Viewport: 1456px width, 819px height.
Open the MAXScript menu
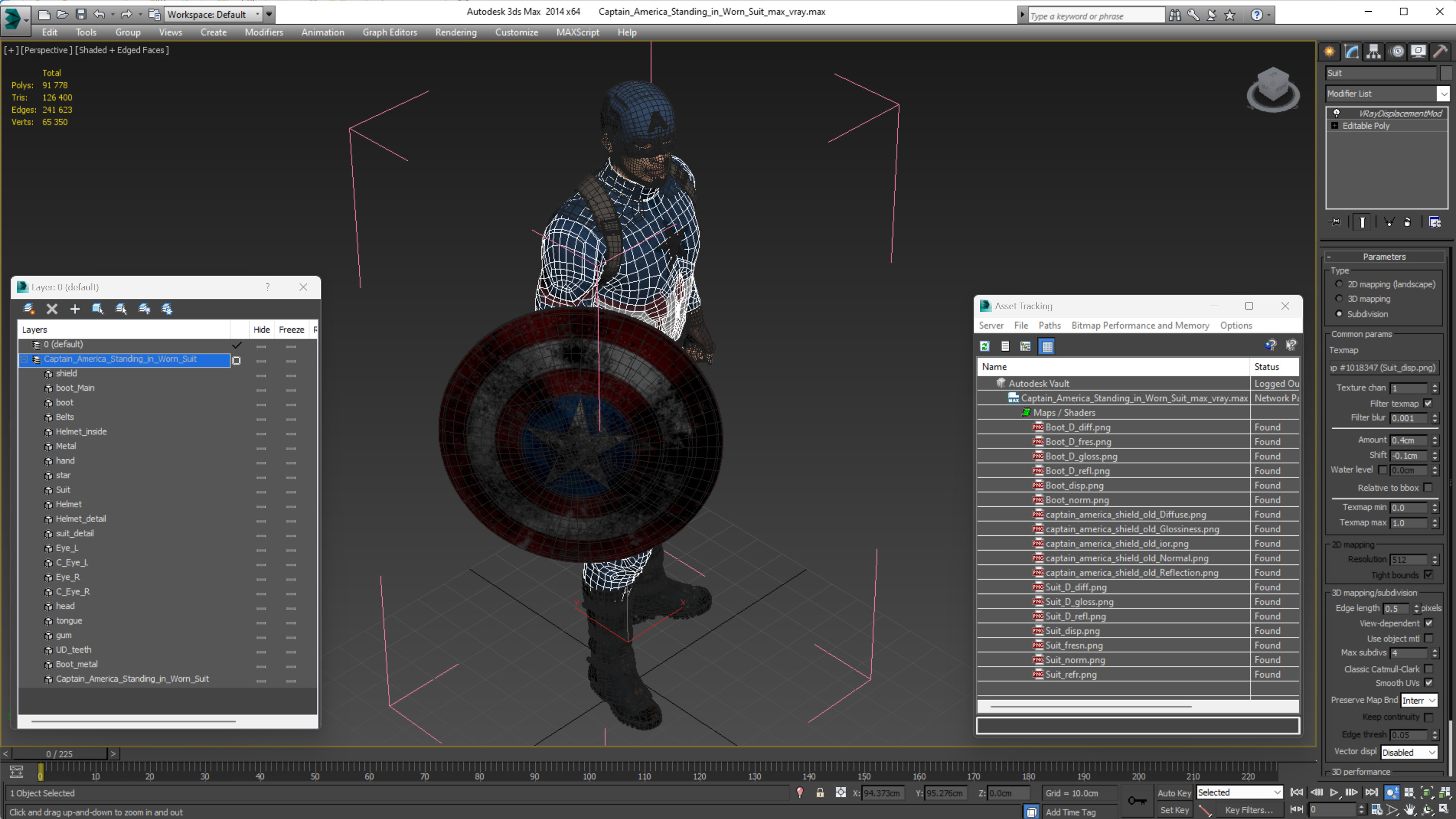pos(577,32)
